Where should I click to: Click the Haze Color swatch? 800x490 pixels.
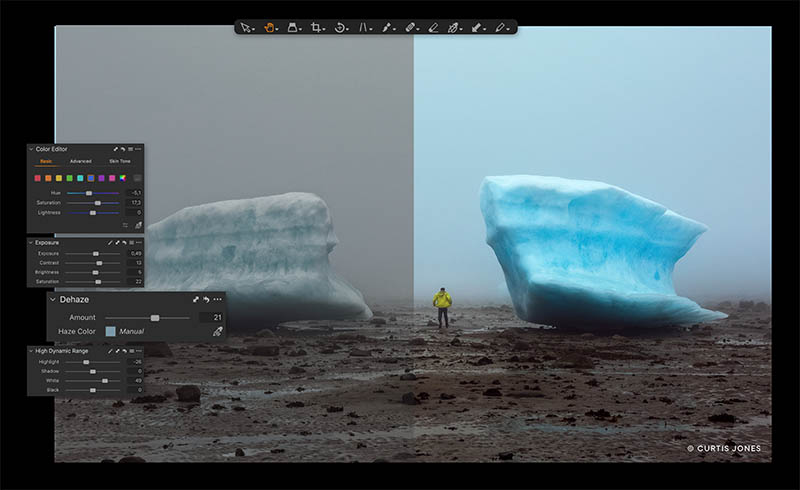[x=110, y=332]
